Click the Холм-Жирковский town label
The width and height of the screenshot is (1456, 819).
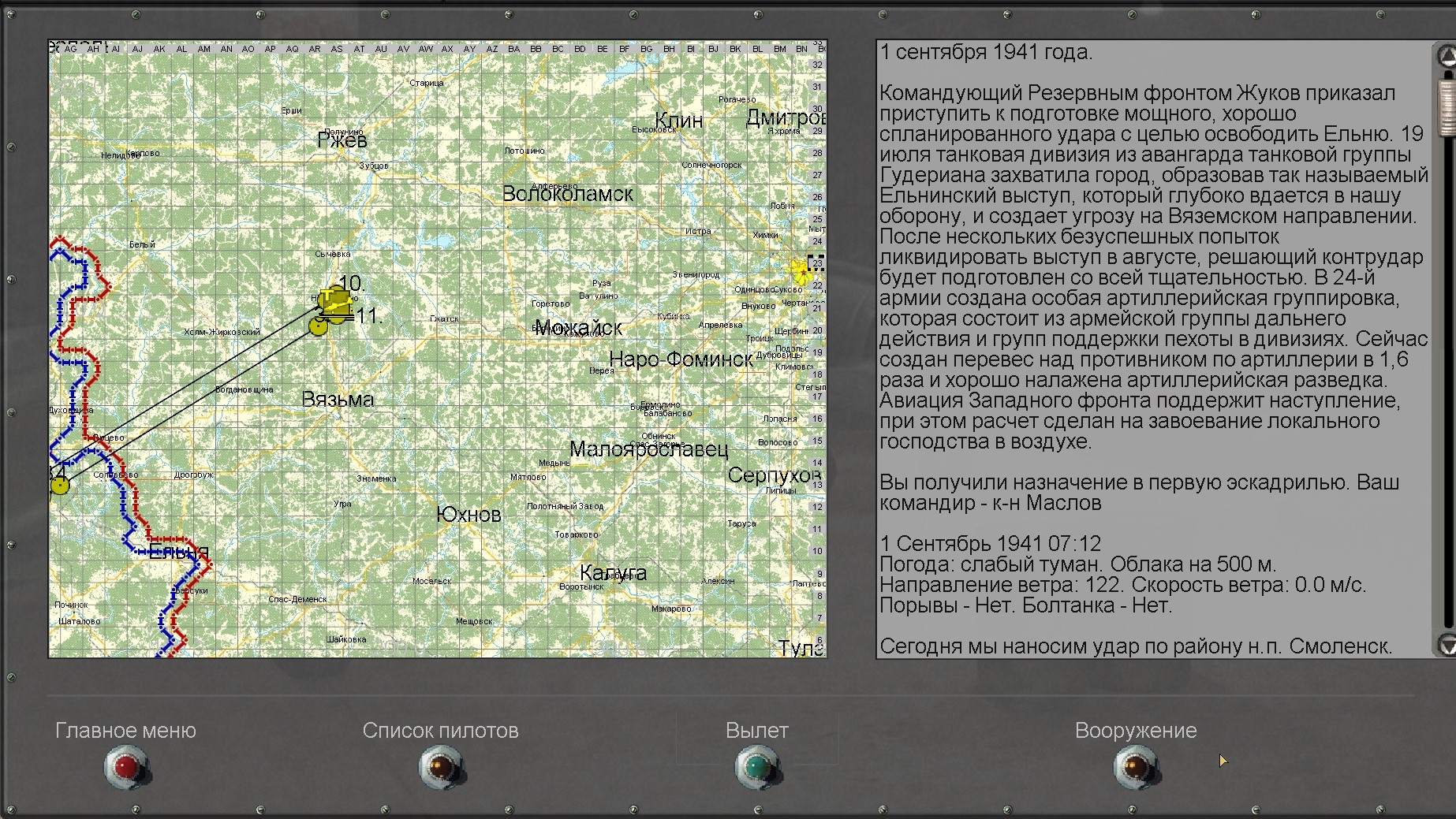pos(222,332)
